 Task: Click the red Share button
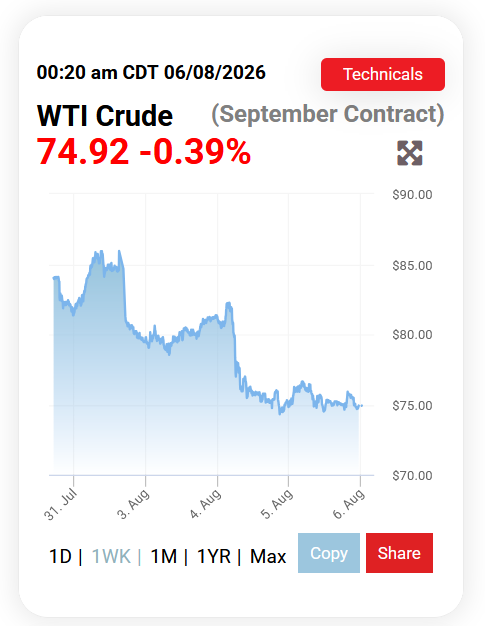coord(399,553)
